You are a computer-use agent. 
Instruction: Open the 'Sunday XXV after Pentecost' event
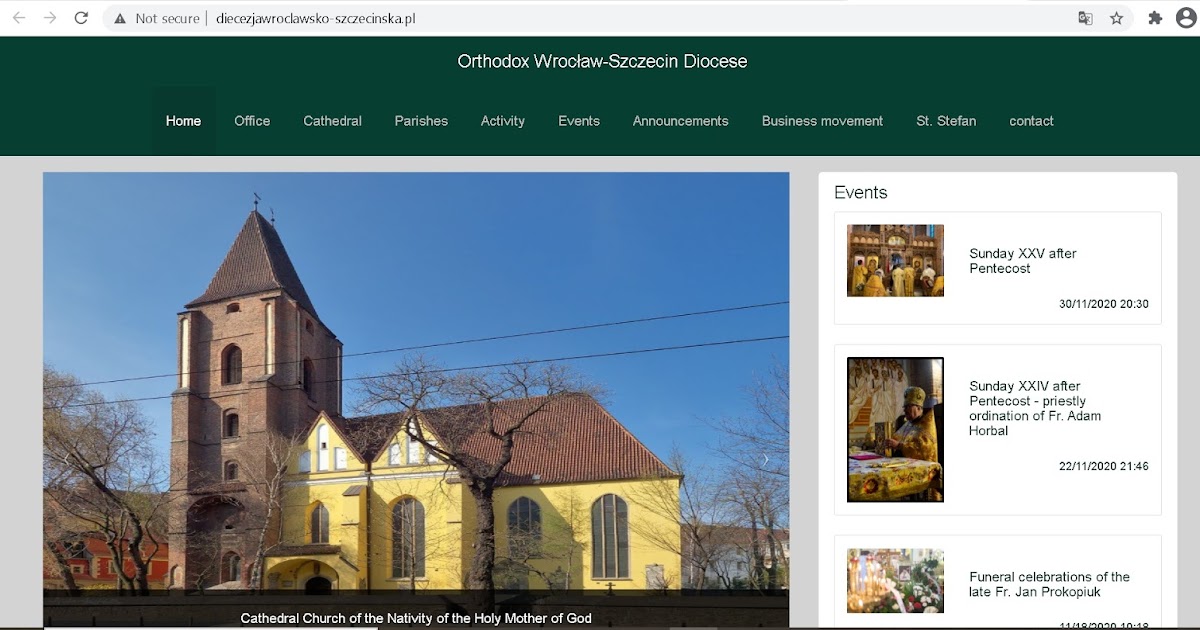pos(1021,261)
